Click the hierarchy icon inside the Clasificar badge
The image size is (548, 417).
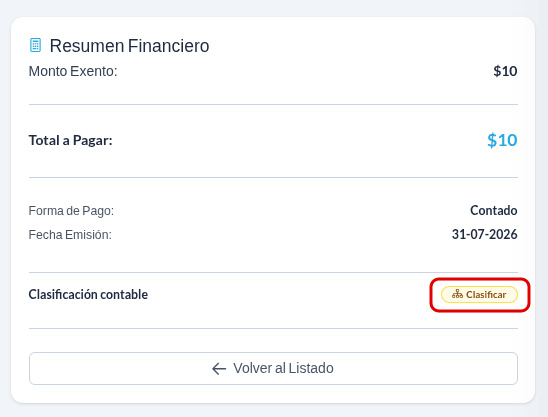coord(457,294)
